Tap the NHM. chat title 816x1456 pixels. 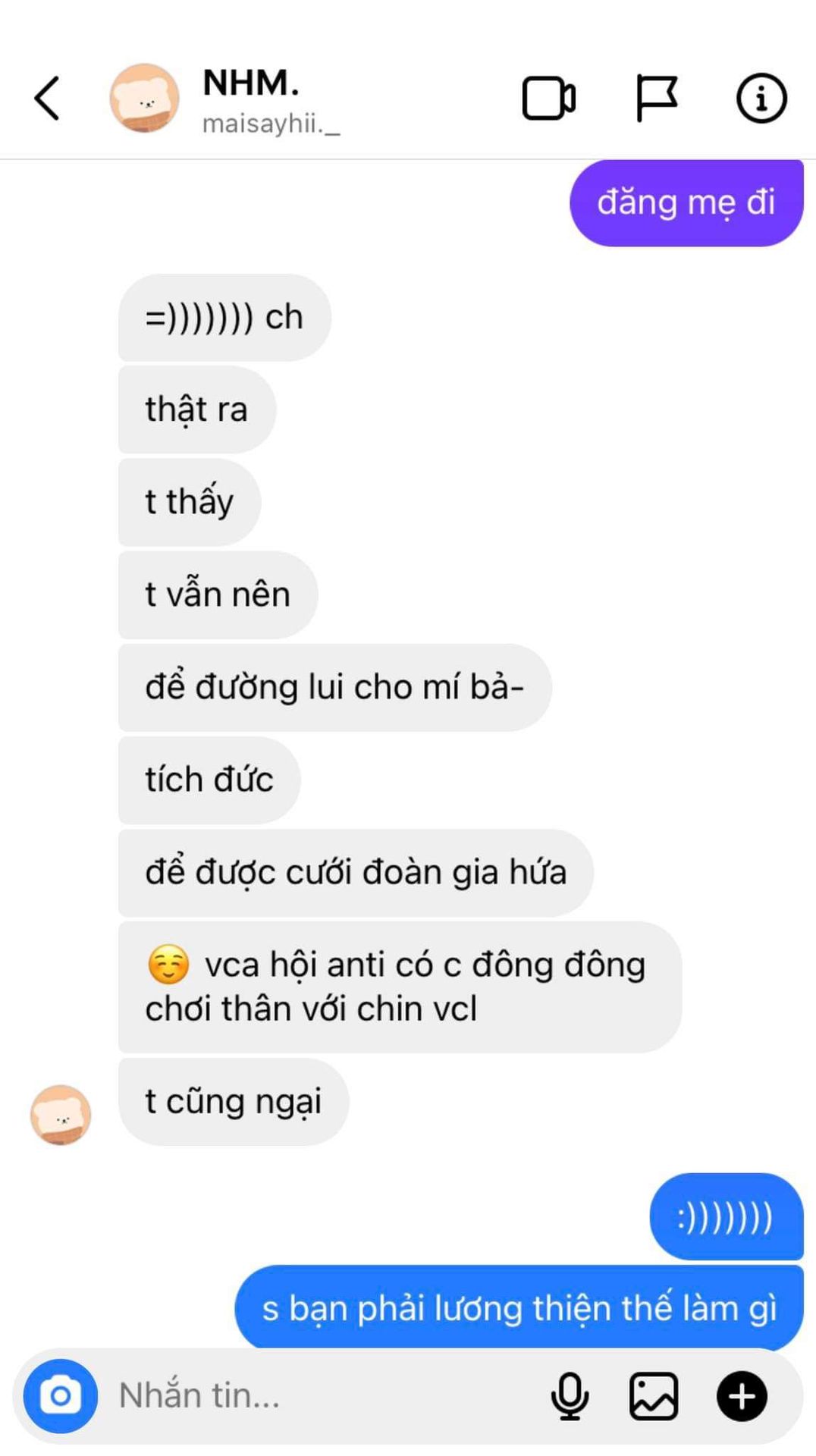point(251,82)
